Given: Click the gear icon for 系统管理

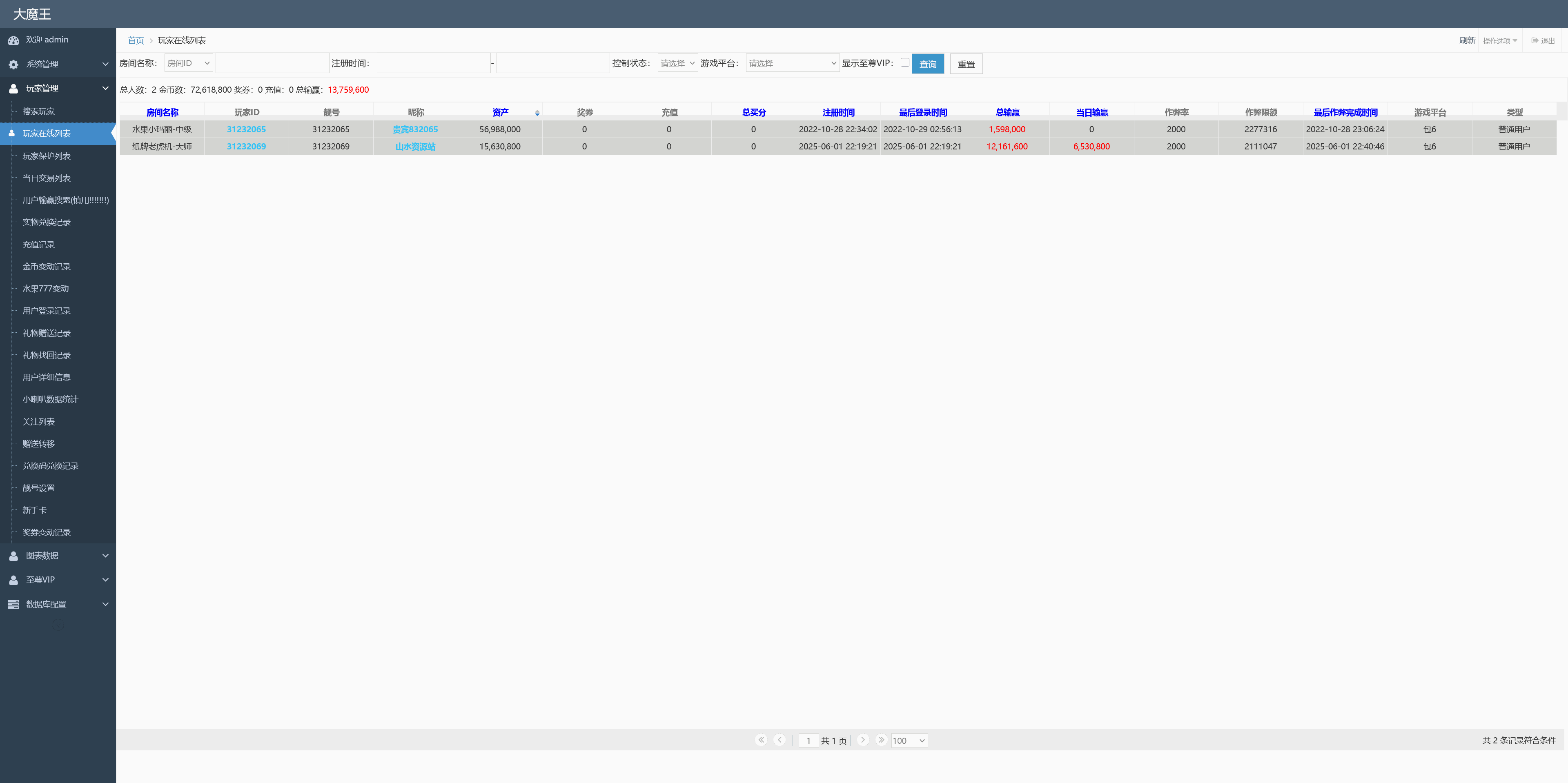Looking at the screenshot, I should click(13, 65).
